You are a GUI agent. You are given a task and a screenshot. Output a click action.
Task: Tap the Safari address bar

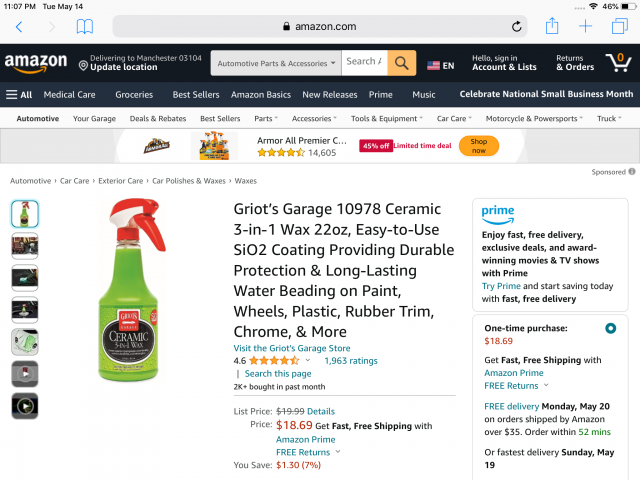click(x=320, y=27)
